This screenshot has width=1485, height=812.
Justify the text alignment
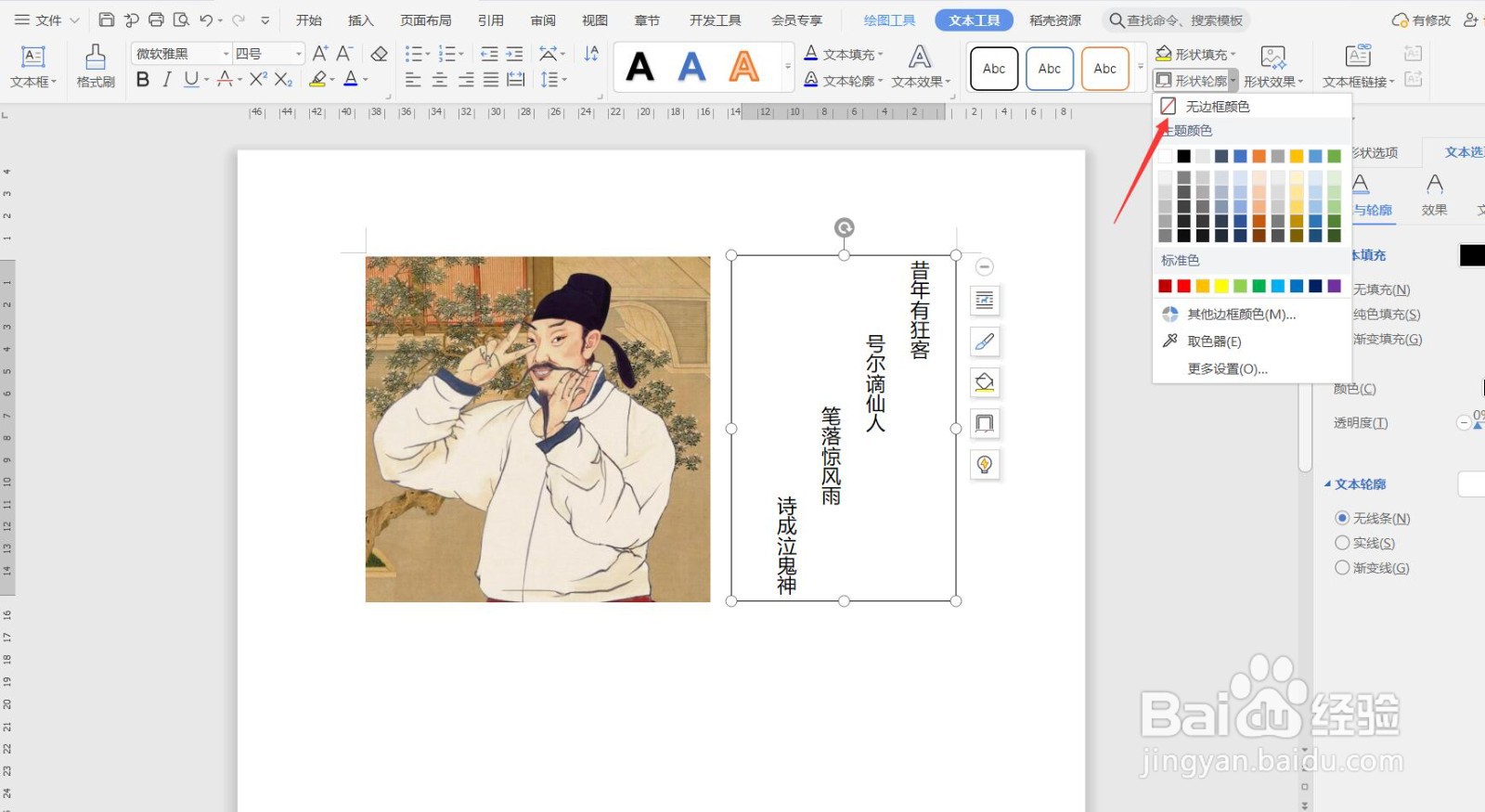(x=491, y=80)
